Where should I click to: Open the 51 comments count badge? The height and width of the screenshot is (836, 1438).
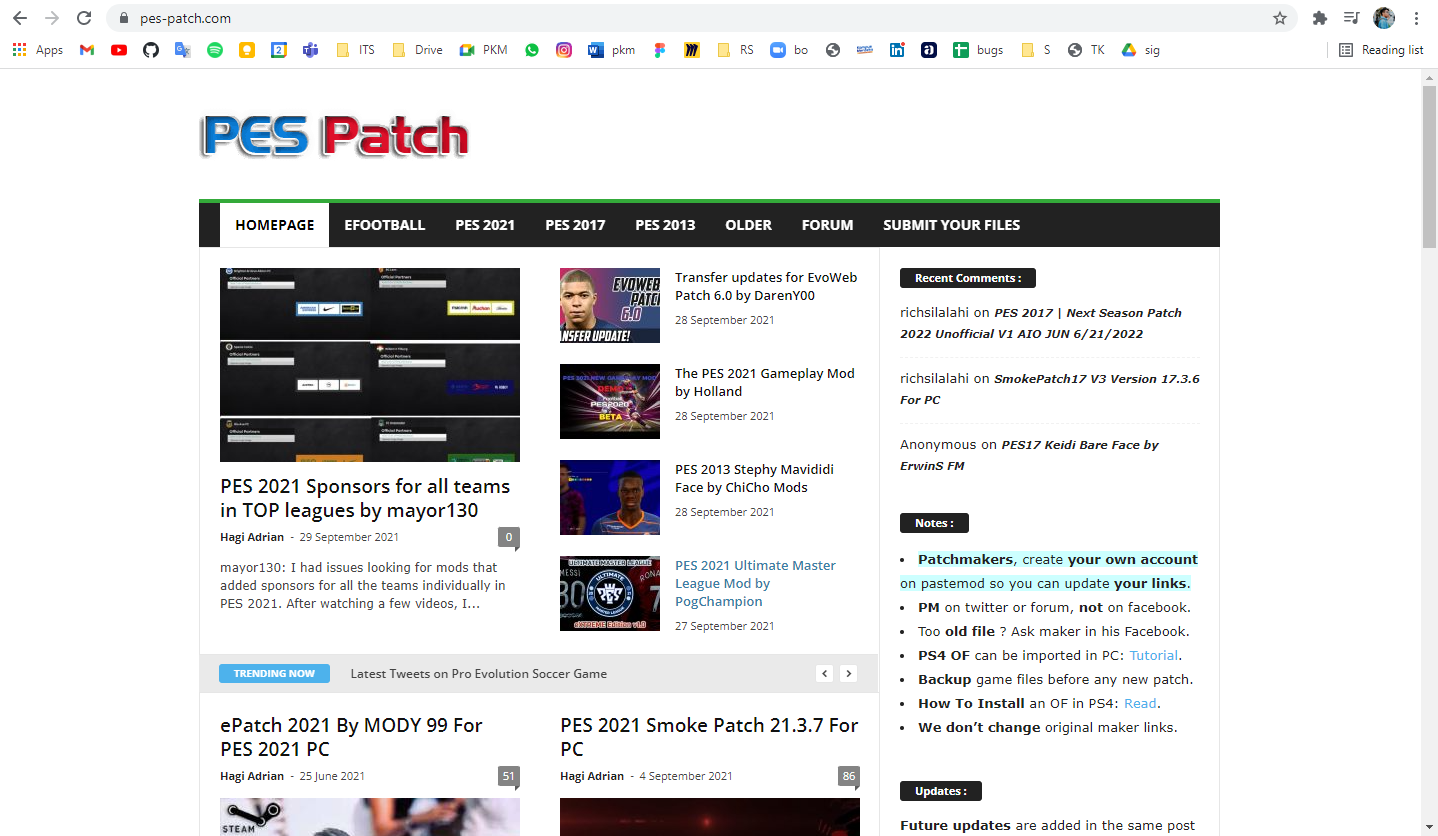509,776
